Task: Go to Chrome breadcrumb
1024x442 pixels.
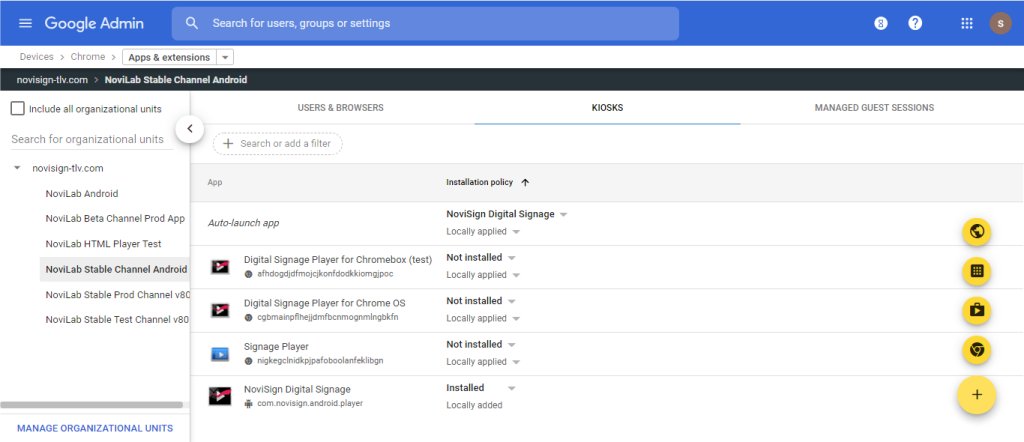Action: point(88,57)
